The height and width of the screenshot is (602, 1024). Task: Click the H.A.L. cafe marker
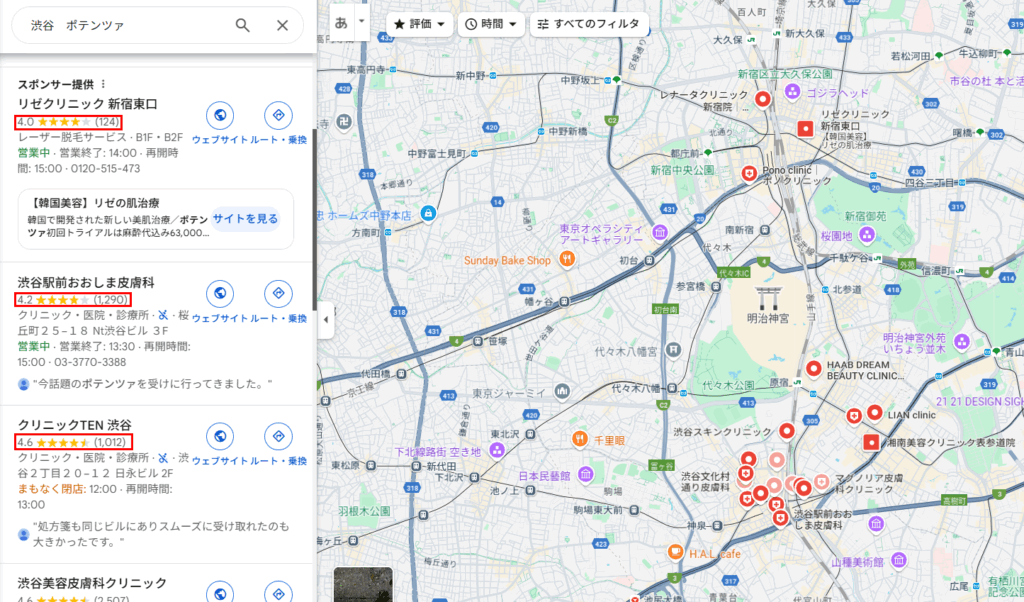pos(675,551)
